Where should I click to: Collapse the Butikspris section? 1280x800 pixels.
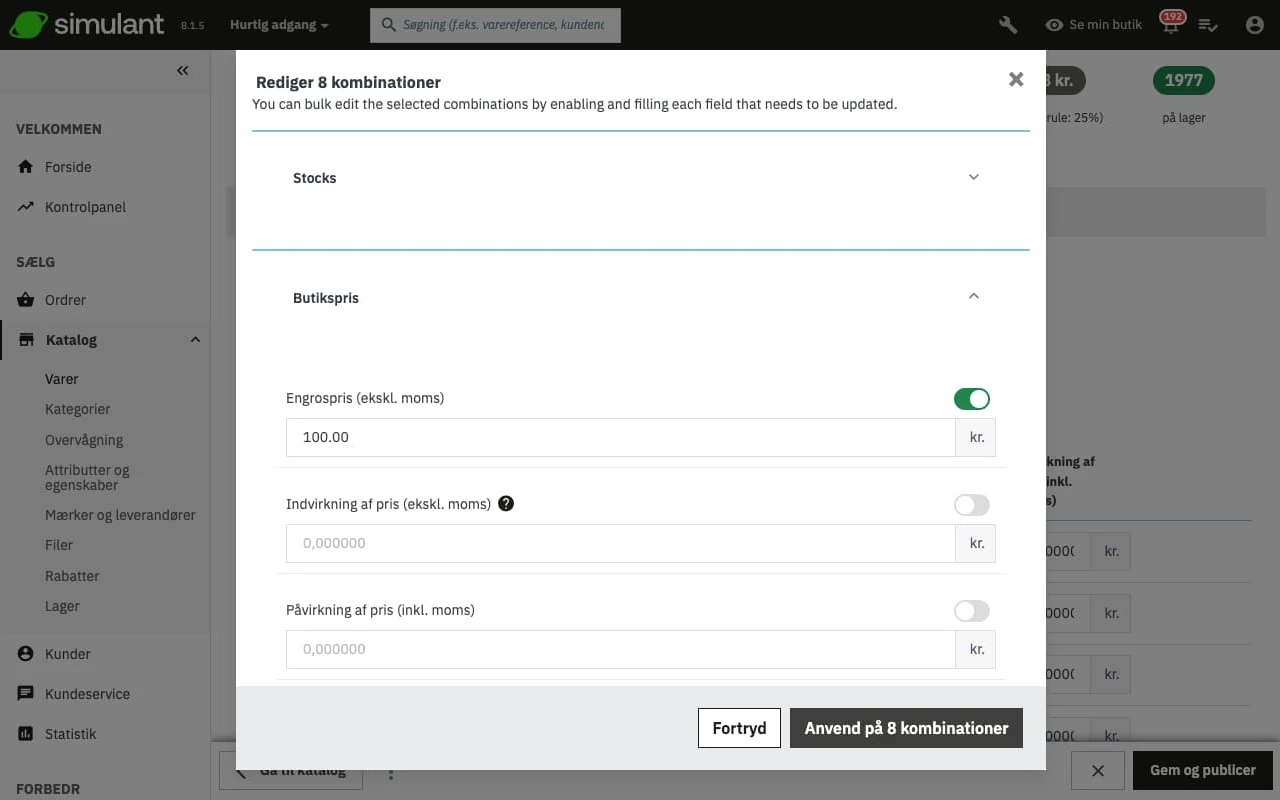point(973,297)
